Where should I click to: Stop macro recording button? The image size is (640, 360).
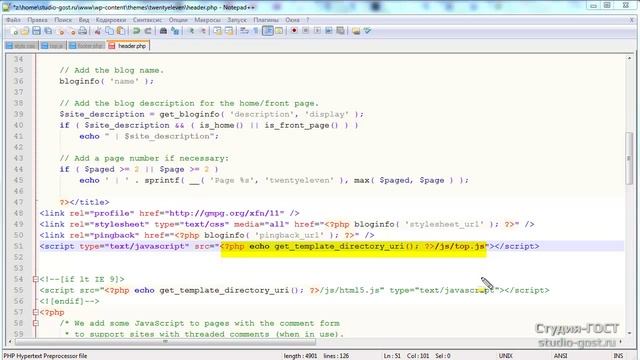305,31
